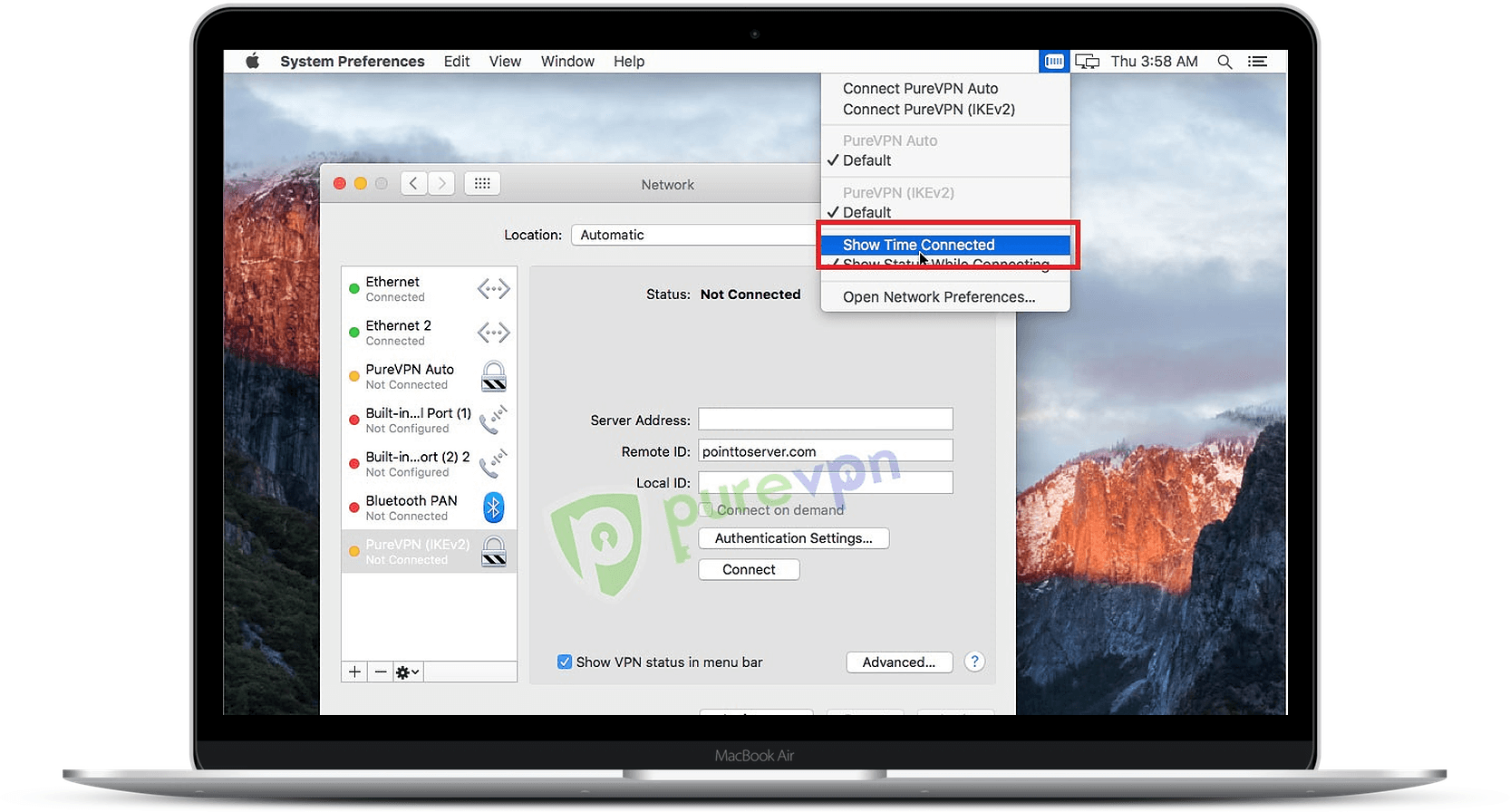The height and width of the screenshot is (812, 1510).
Task: Minimize the Network window
Action: pyautogui.click(x=361, y=183)
